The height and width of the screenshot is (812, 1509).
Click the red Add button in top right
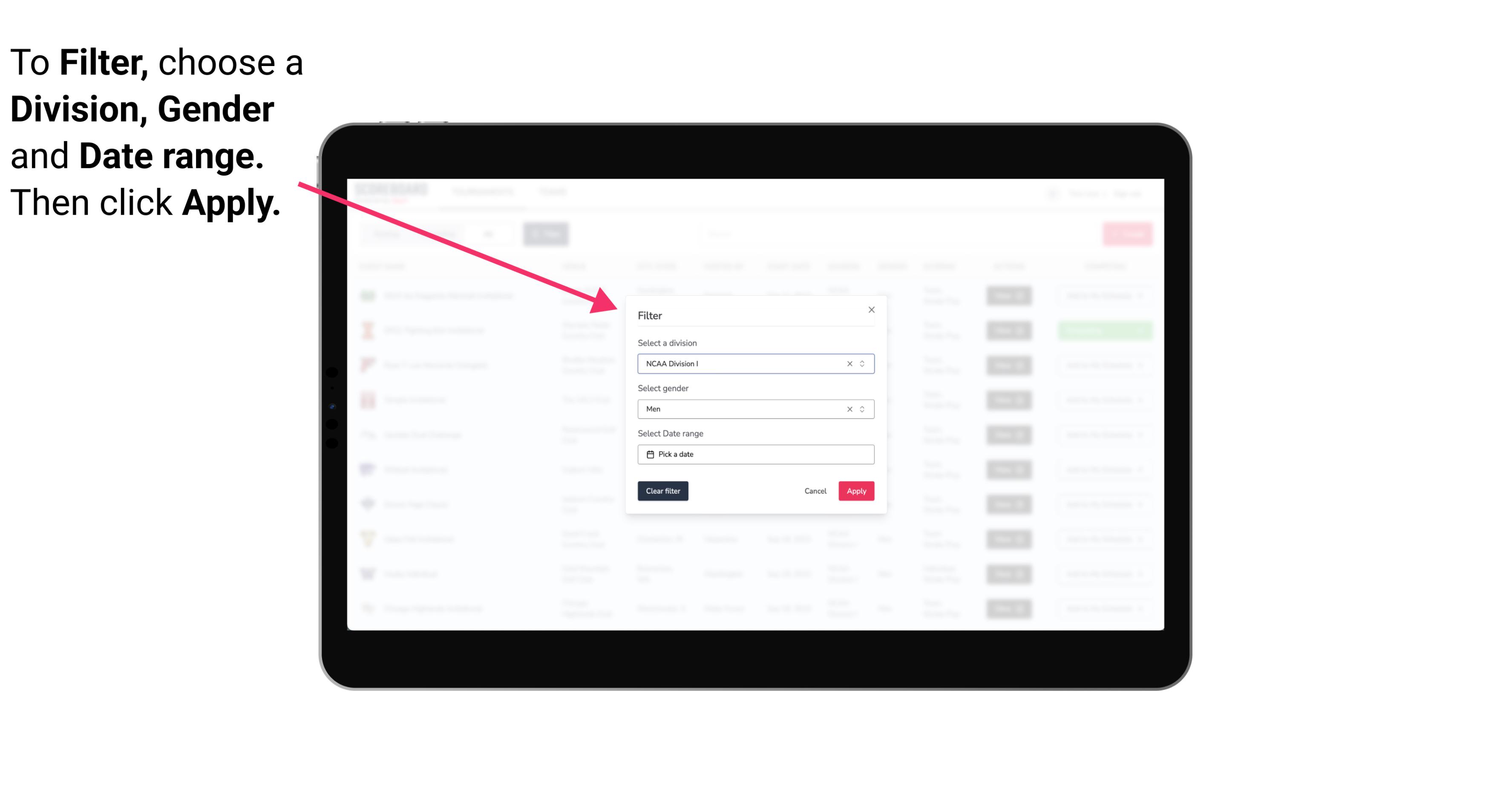point(1128,234)
